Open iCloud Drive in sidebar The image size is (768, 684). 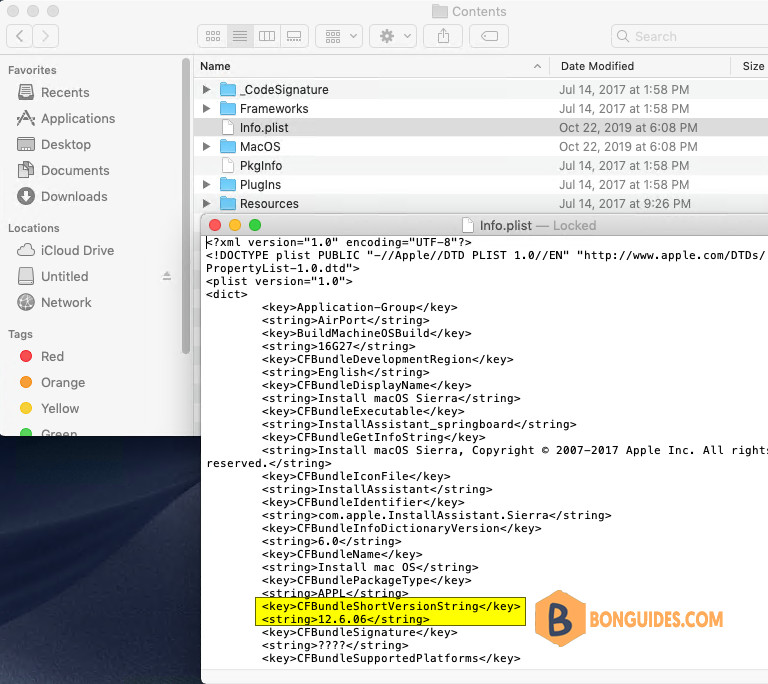[66, 250]
